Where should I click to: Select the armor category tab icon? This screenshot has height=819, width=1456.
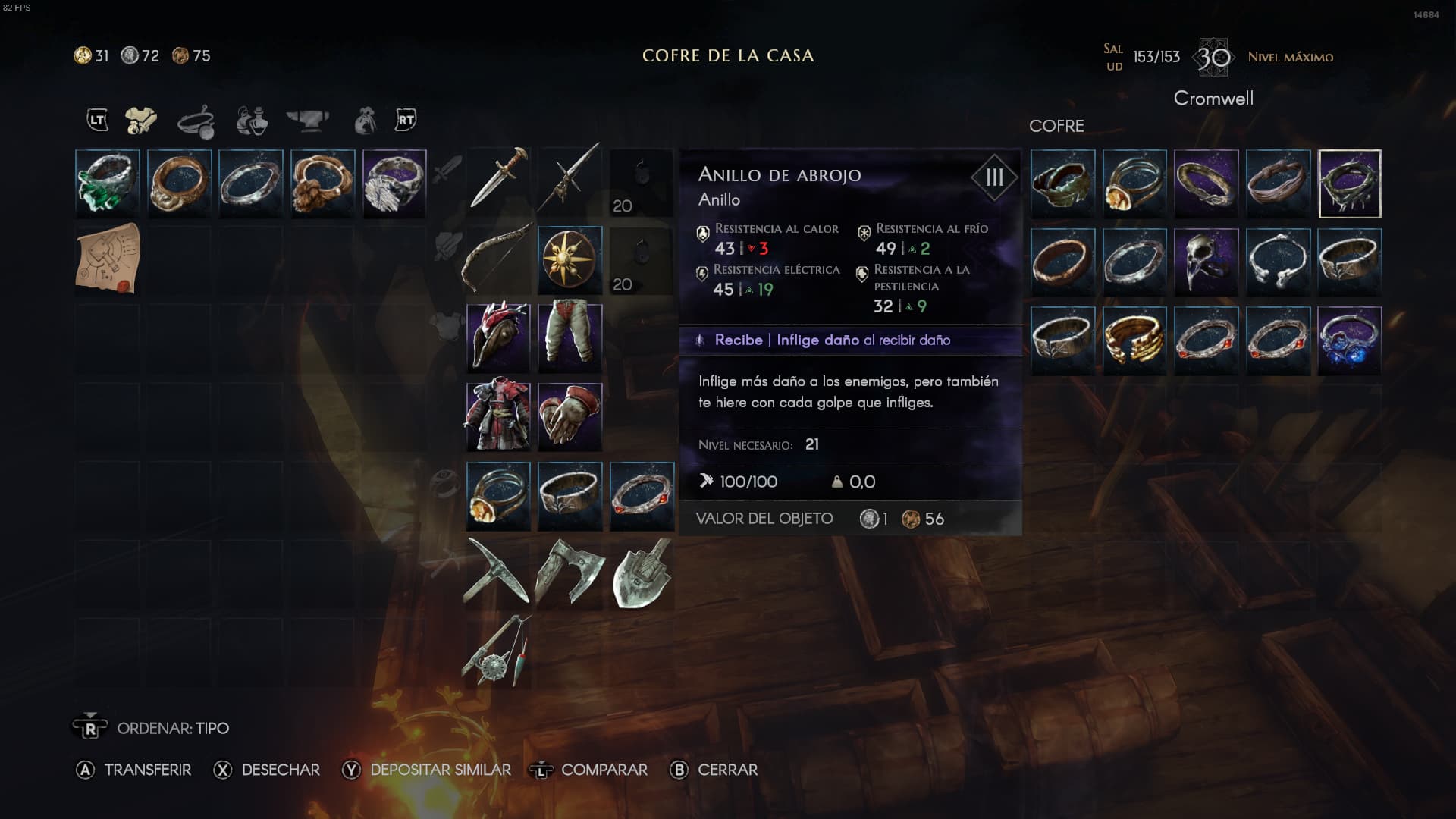pos(140,120)
